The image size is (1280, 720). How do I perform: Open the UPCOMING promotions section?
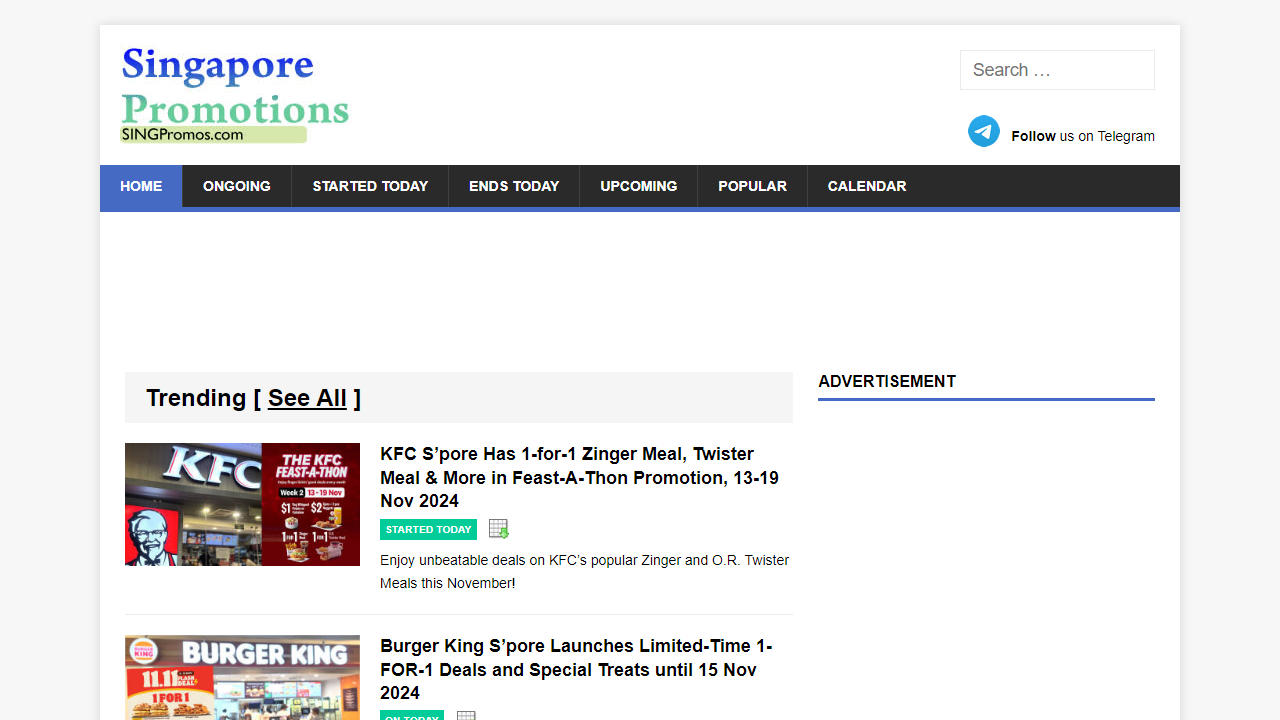[x=638, y=186]
